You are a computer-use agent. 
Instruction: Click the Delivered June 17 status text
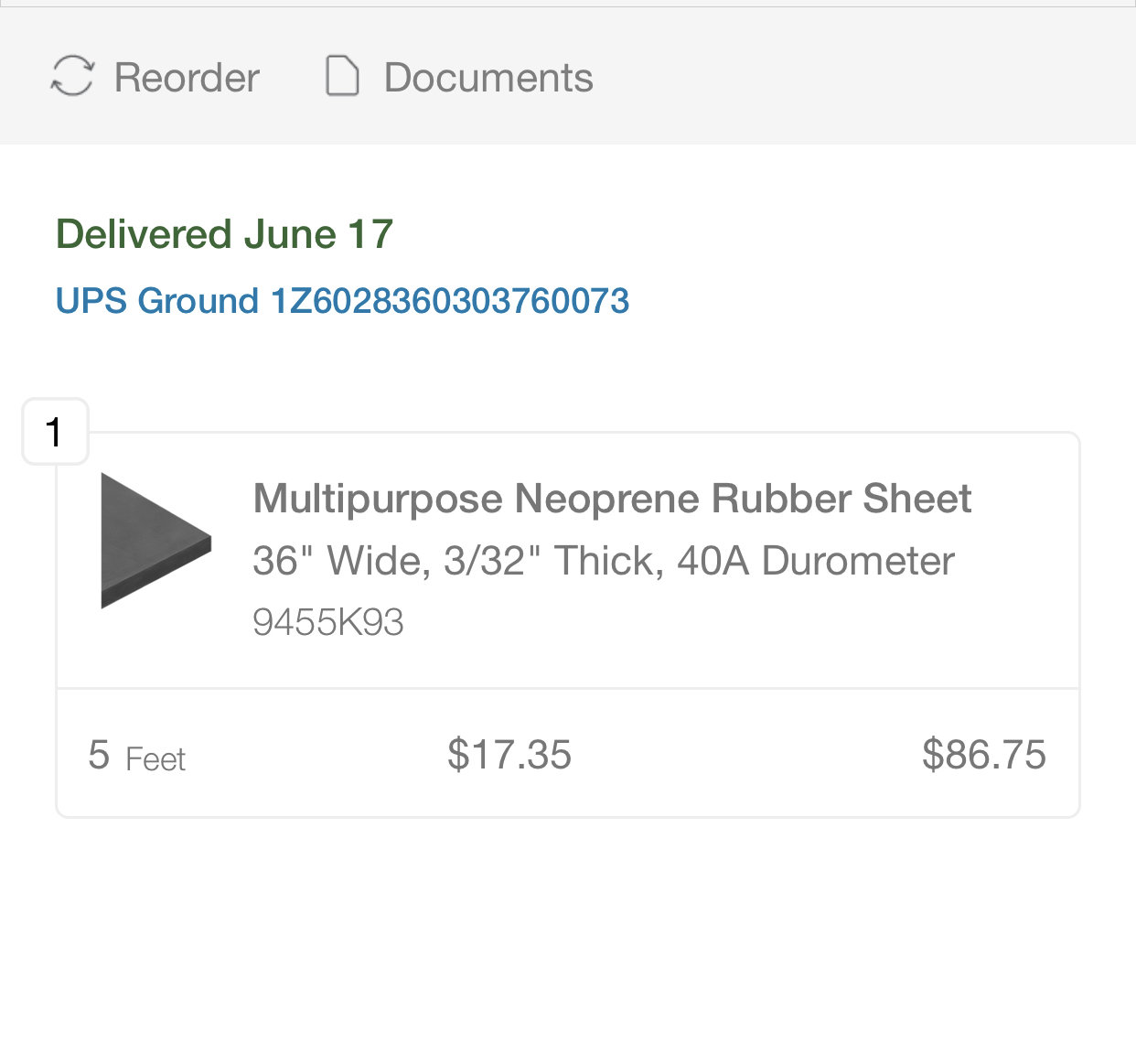click(224, 234)
